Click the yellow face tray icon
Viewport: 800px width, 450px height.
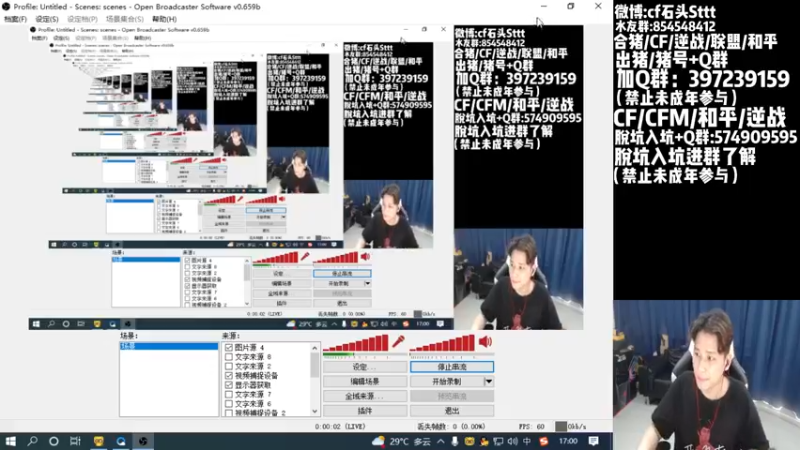tap(469, 441)
